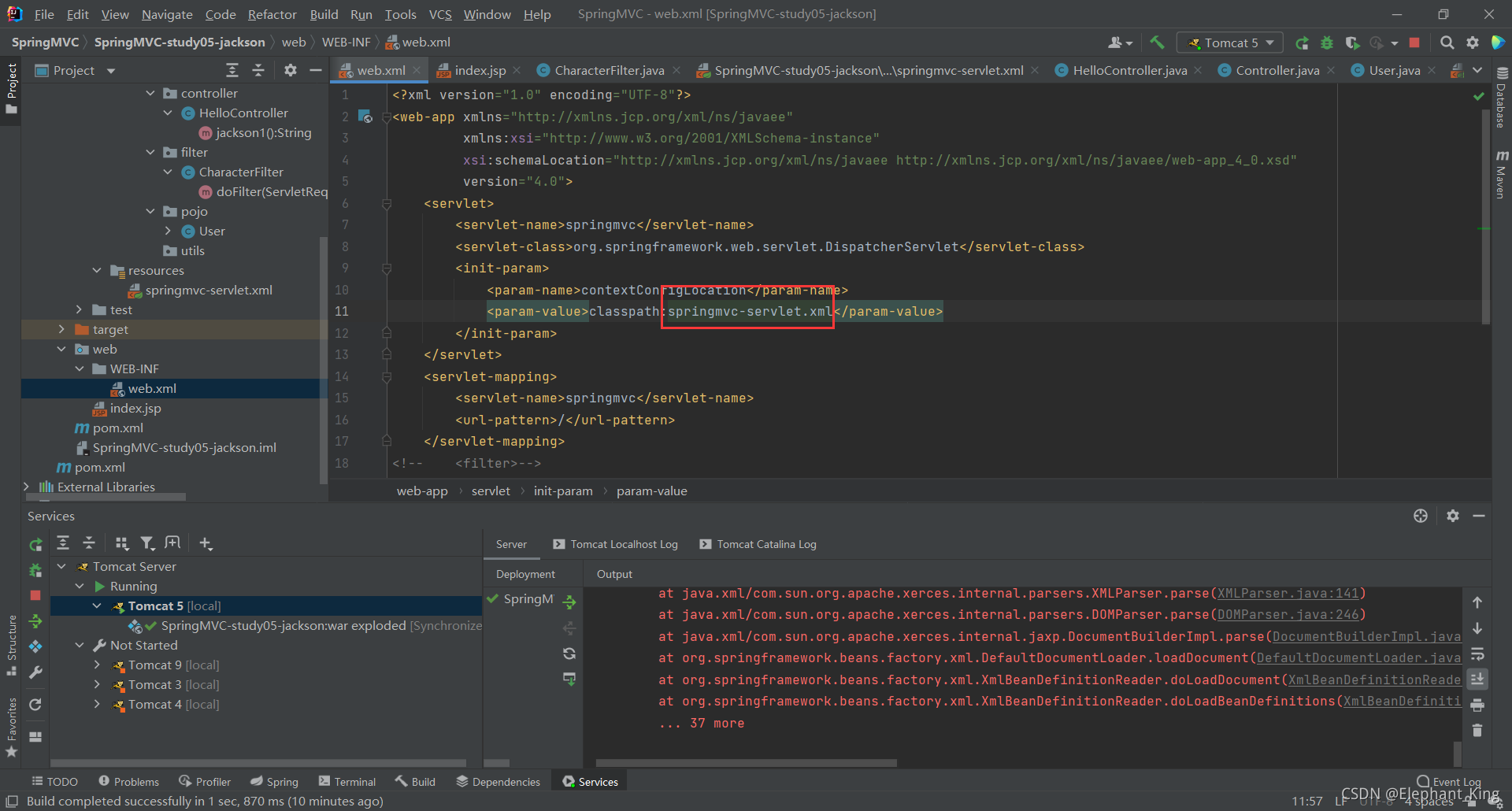1512x811 pixels.
Task: Open the Terminal tool window
Action: pyautogui.click(x=347, y=782)
